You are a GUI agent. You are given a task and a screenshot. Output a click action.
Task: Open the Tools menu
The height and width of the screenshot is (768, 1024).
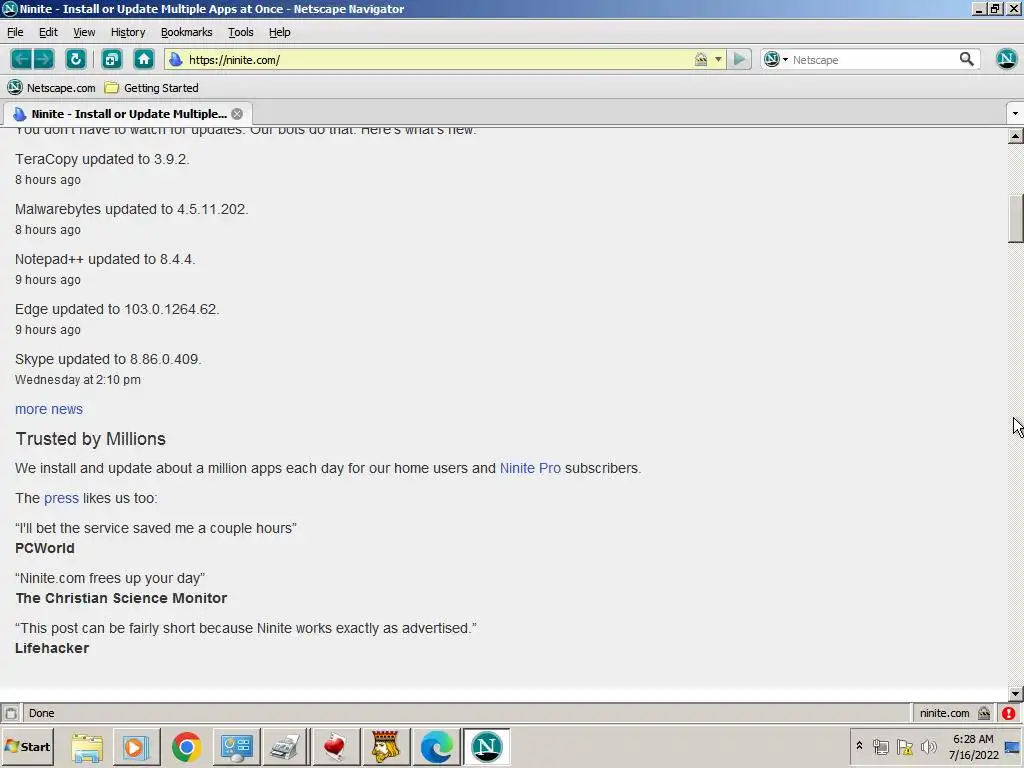coord(240,32)
